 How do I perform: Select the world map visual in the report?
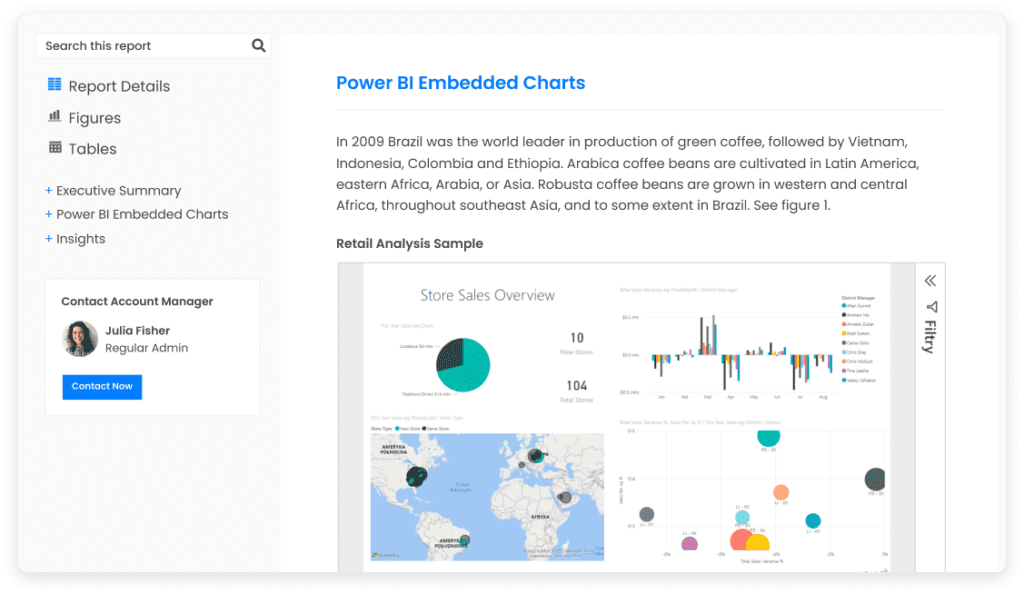[487, 495]
